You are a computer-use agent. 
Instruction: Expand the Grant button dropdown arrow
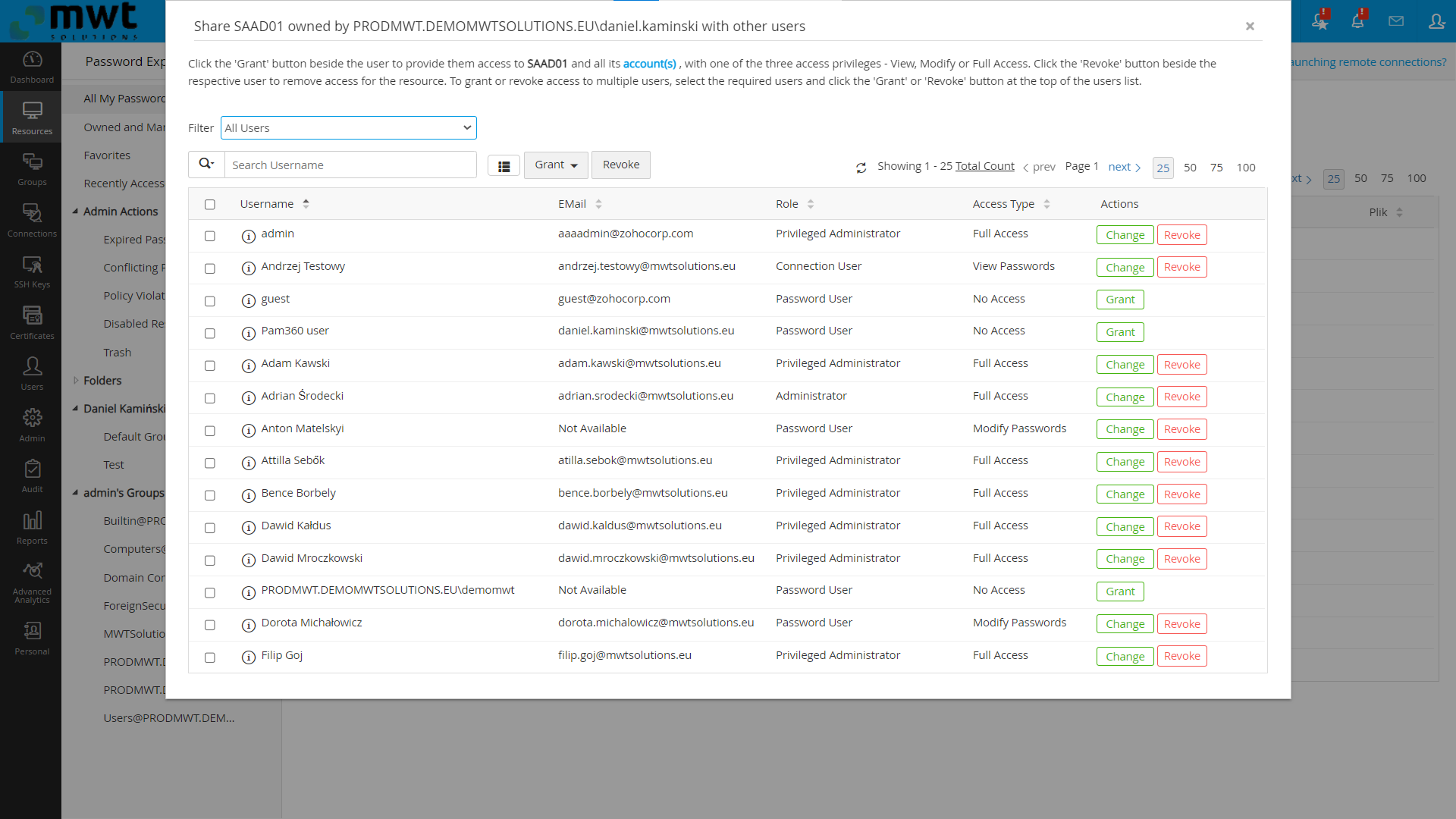click(x=573, y=165)
